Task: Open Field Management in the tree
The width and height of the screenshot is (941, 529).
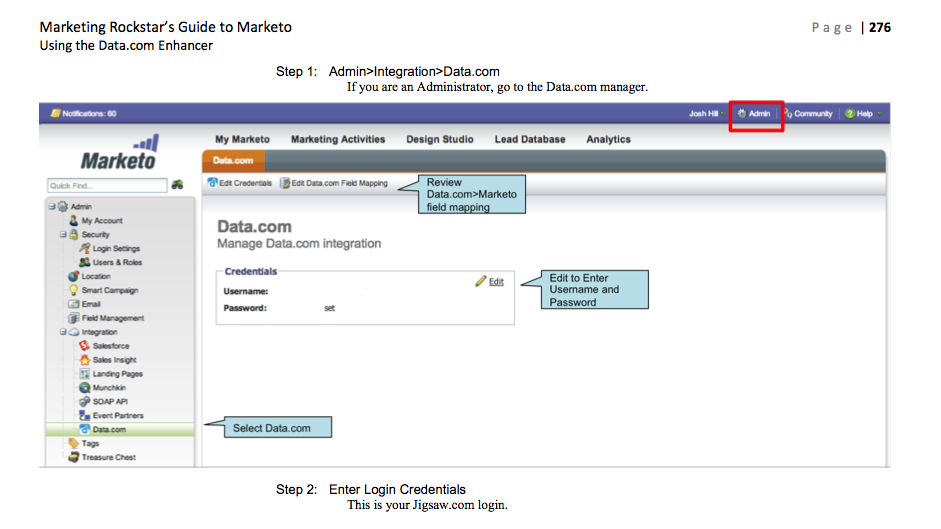Action: click(x=113, y=318)
